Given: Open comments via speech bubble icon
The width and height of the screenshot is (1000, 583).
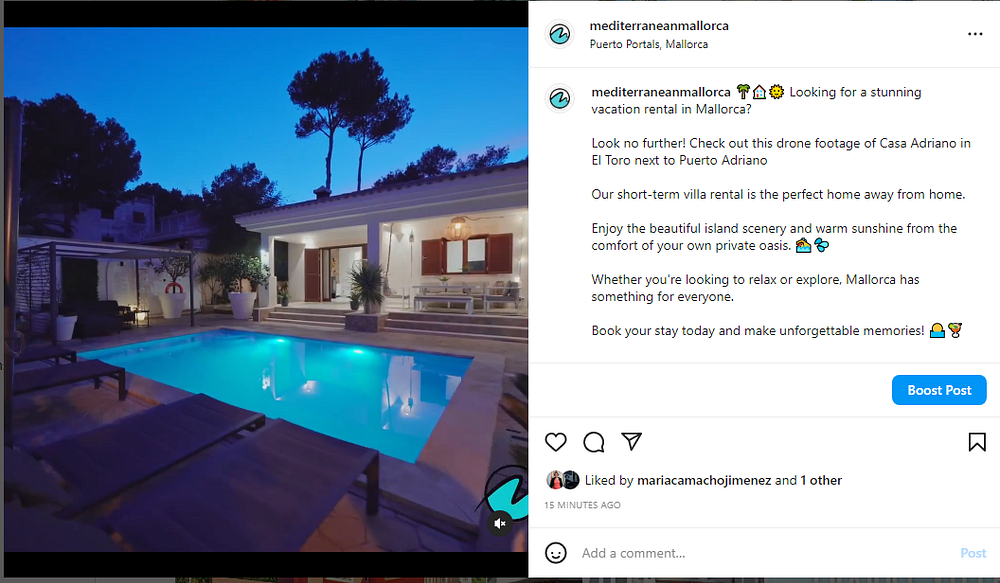Looking at the screenshot, I should pos(594,441).
